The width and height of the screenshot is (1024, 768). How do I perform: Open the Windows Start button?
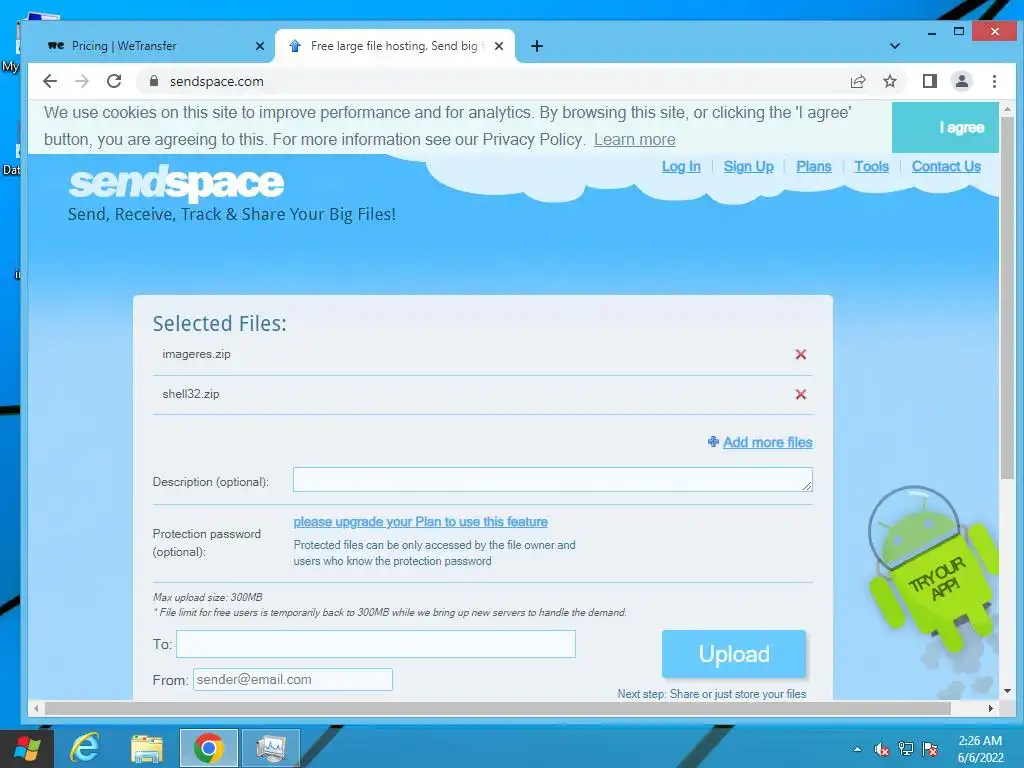pos(26,748)
